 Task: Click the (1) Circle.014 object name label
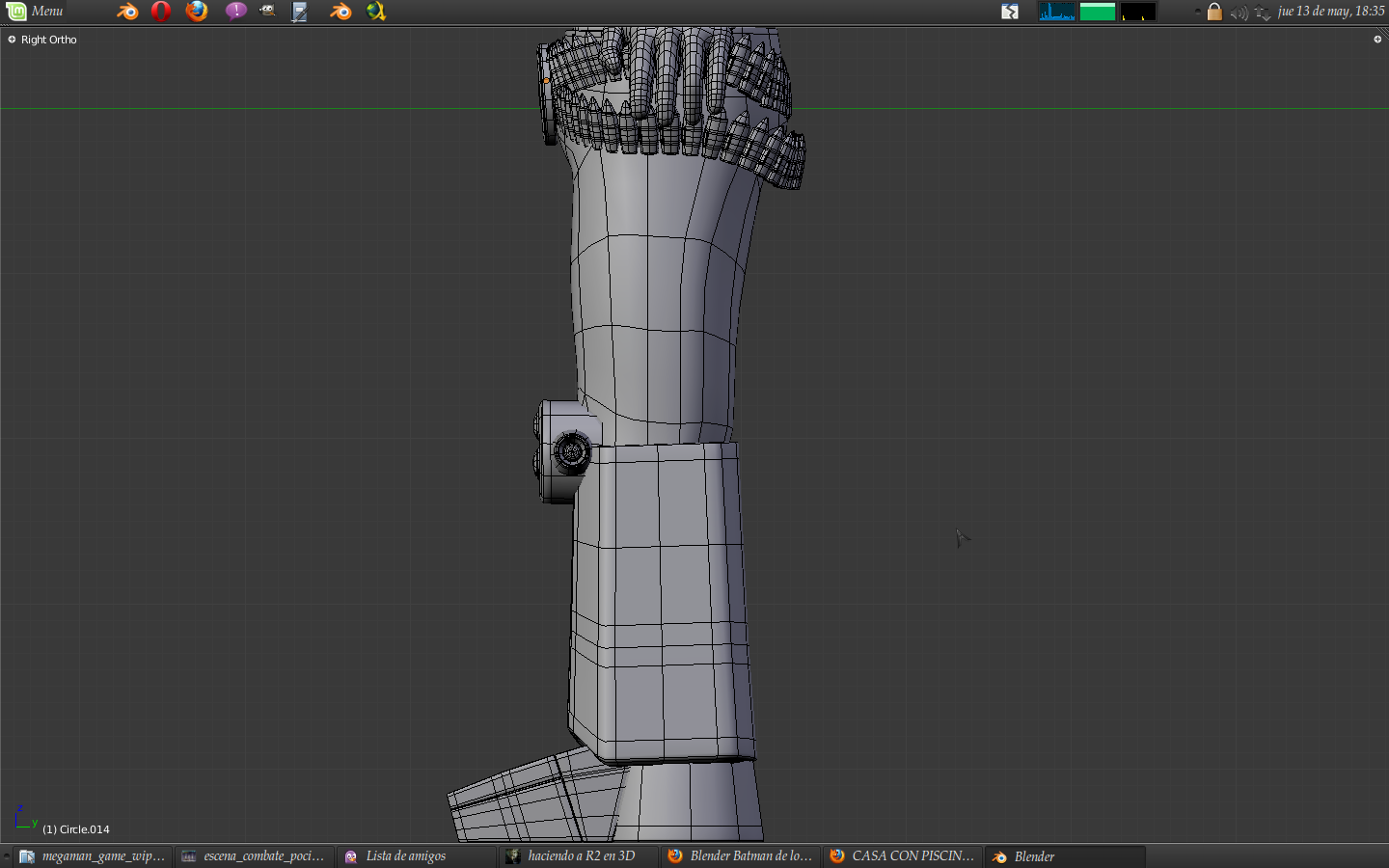(x=76, y=829)
